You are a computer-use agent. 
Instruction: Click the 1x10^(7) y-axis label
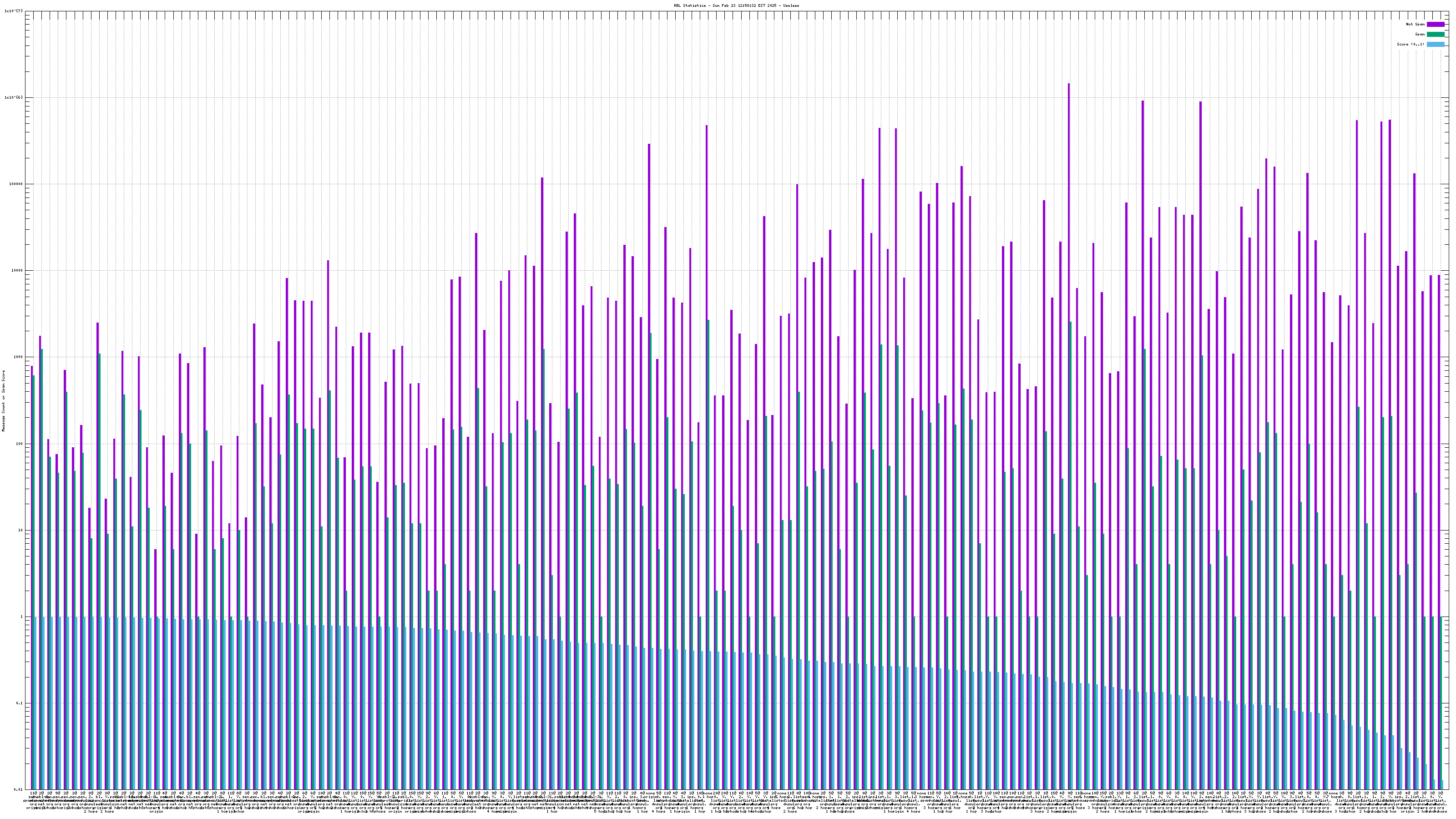(x=14, y=11)
